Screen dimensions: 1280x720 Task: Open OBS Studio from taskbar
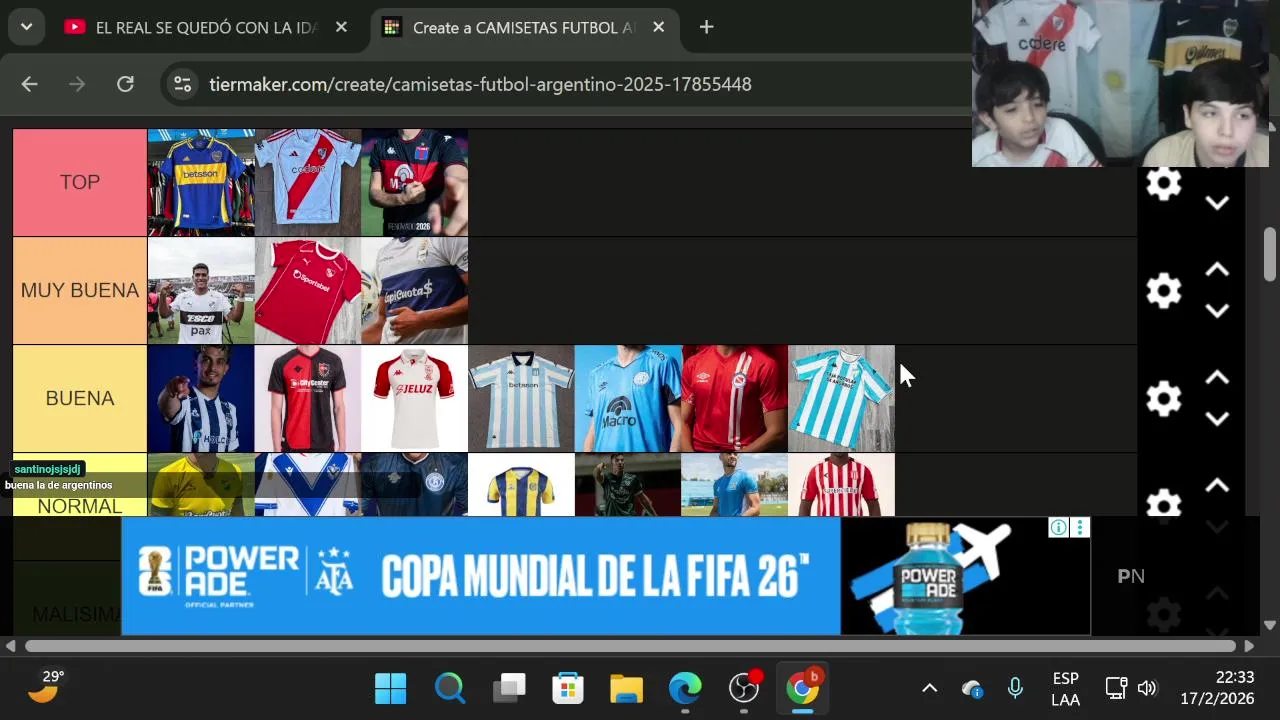pyautogui.click(x=744, y=688)
